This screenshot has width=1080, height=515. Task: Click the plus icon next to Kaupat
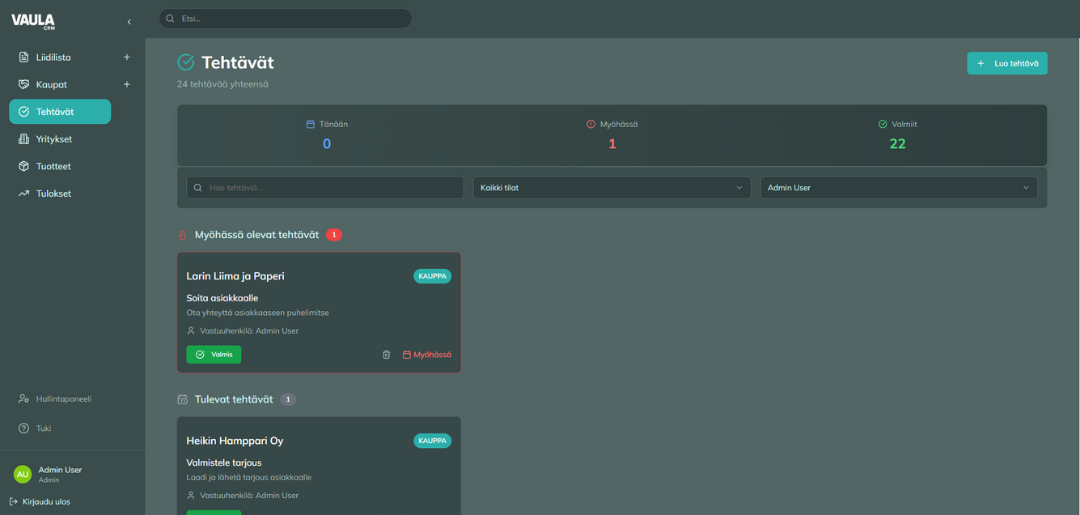pyautogui.click(x=127, y=84)
